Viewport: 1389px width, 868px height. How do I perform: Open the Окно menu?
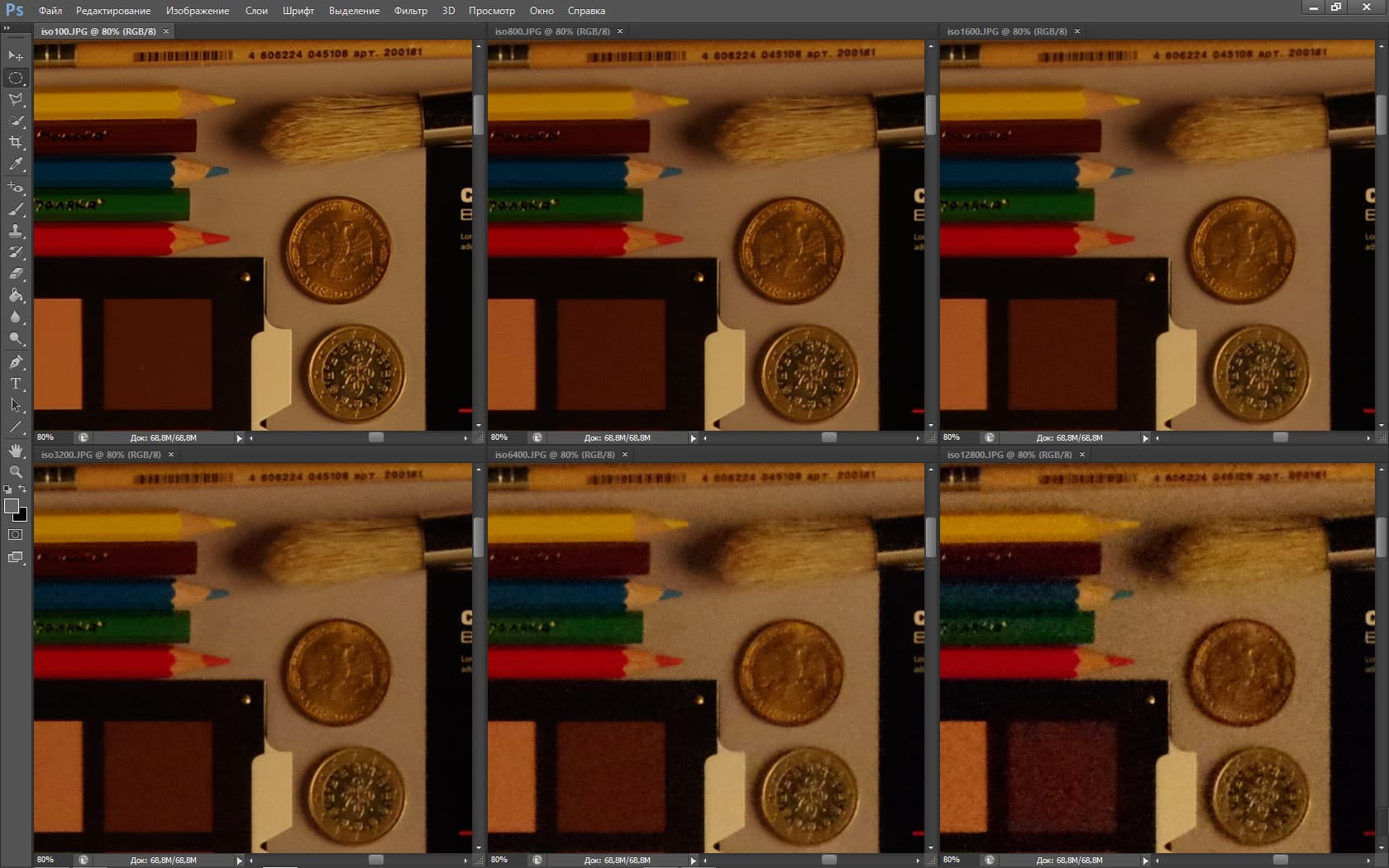tap(542, 11)
